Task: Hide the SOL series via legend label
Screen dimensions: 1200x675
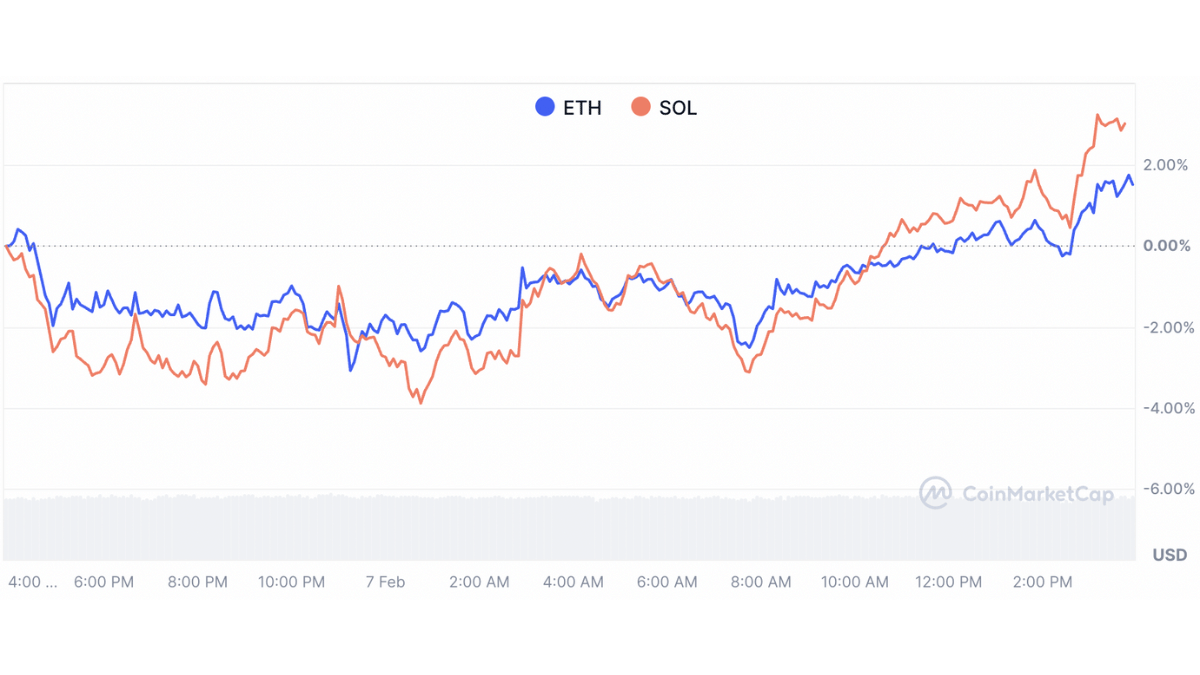Action: [678, 108]
